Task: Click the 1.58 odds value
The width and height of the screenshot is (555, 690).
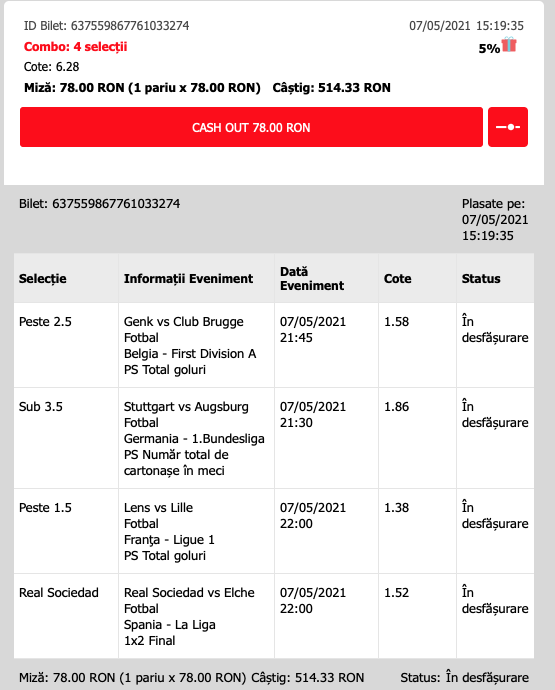Action: (x=397, y=322)
